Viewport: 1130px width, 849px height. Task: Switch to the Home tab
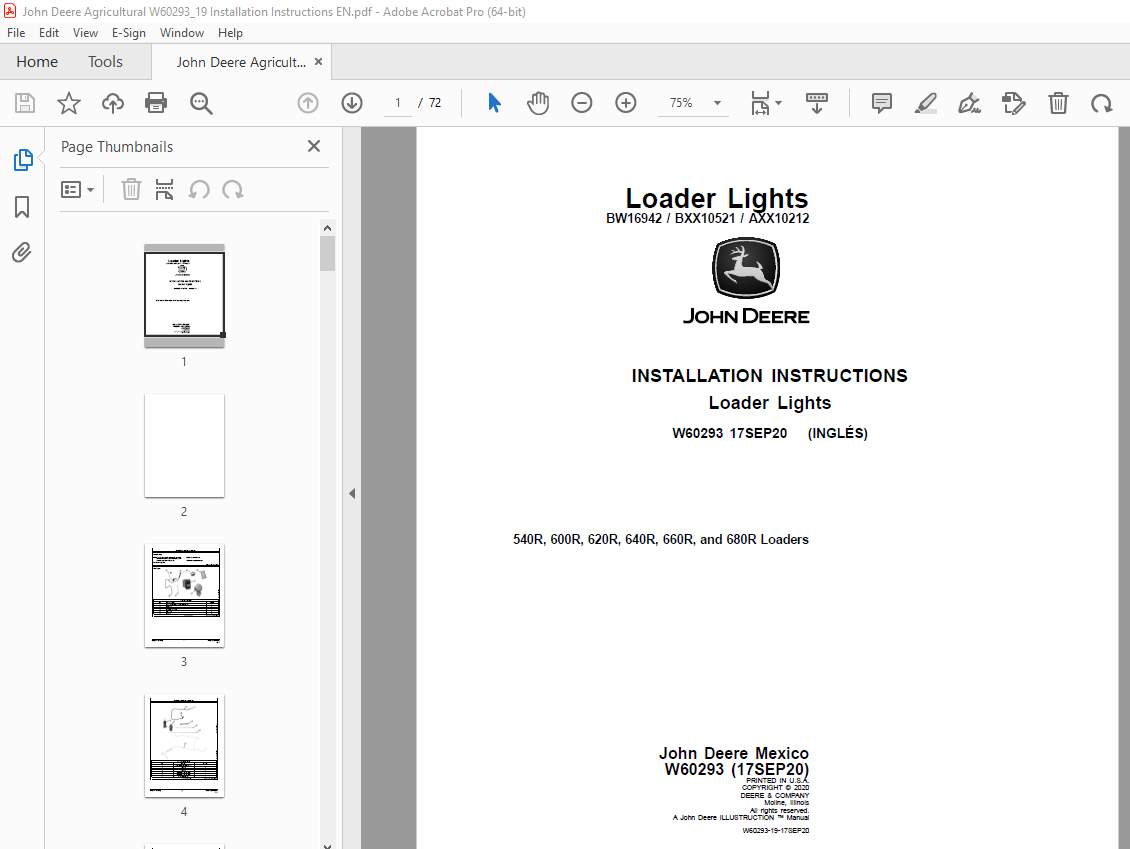coord(37,62)
